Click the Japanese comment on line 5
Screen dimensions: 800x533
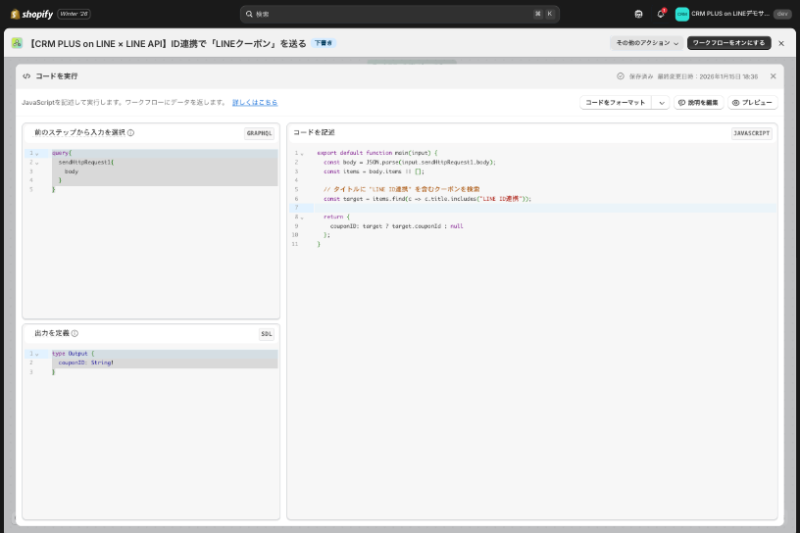click(402, 189)
